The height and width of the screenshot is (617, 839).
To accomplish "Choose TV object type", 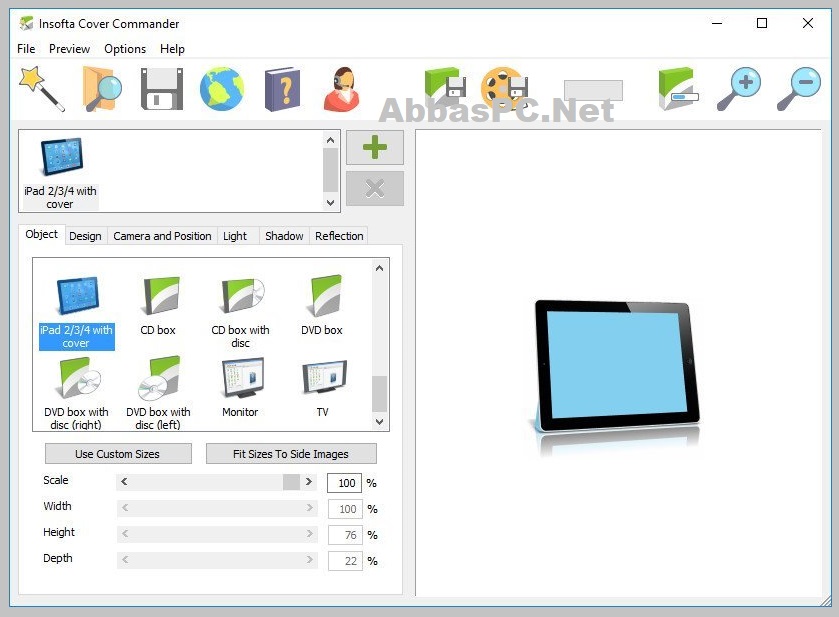I will pyautogui.click(x=323, y=387).
